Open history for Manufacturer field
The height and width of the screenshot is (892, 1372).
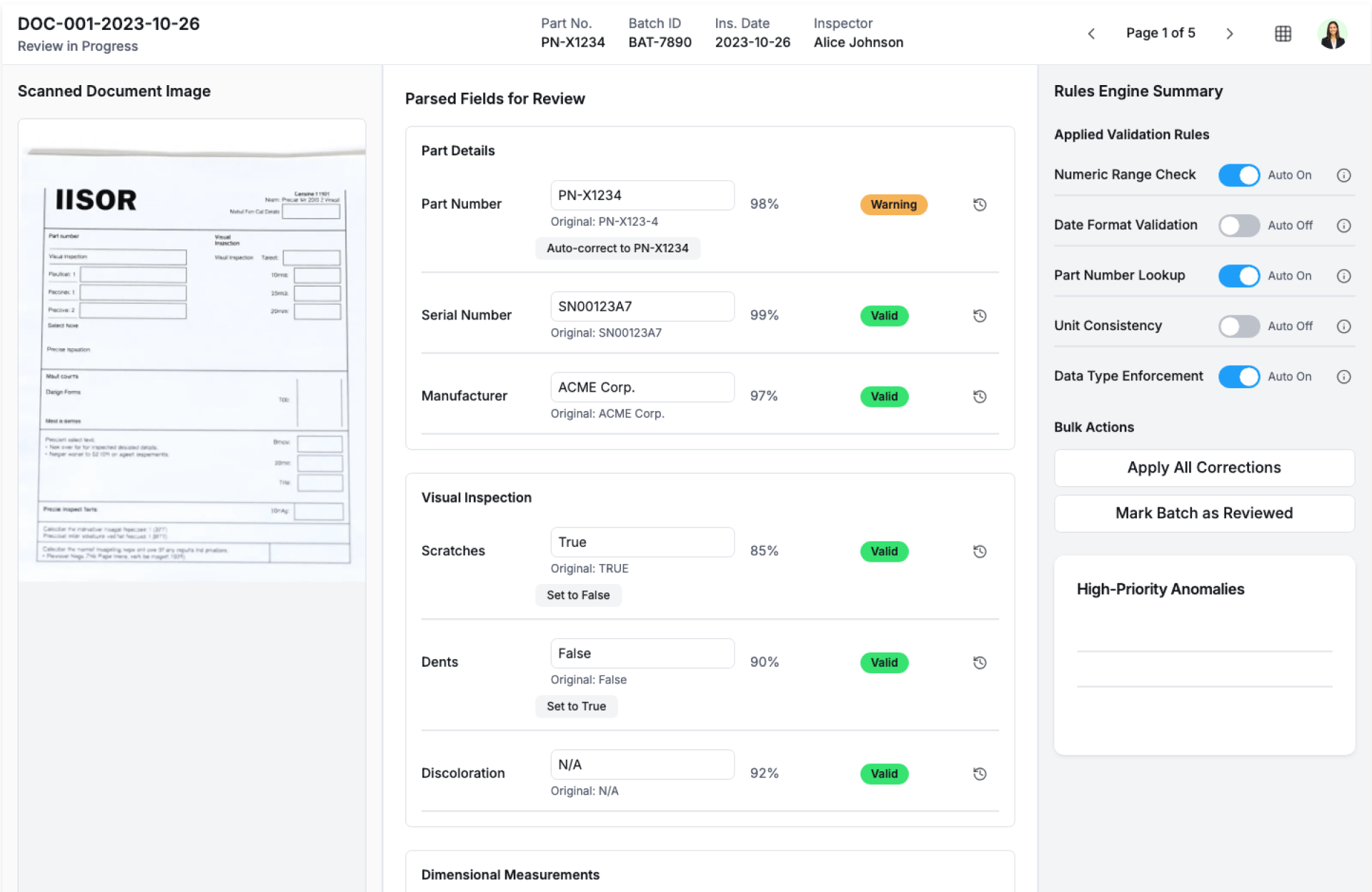(980, 397)
